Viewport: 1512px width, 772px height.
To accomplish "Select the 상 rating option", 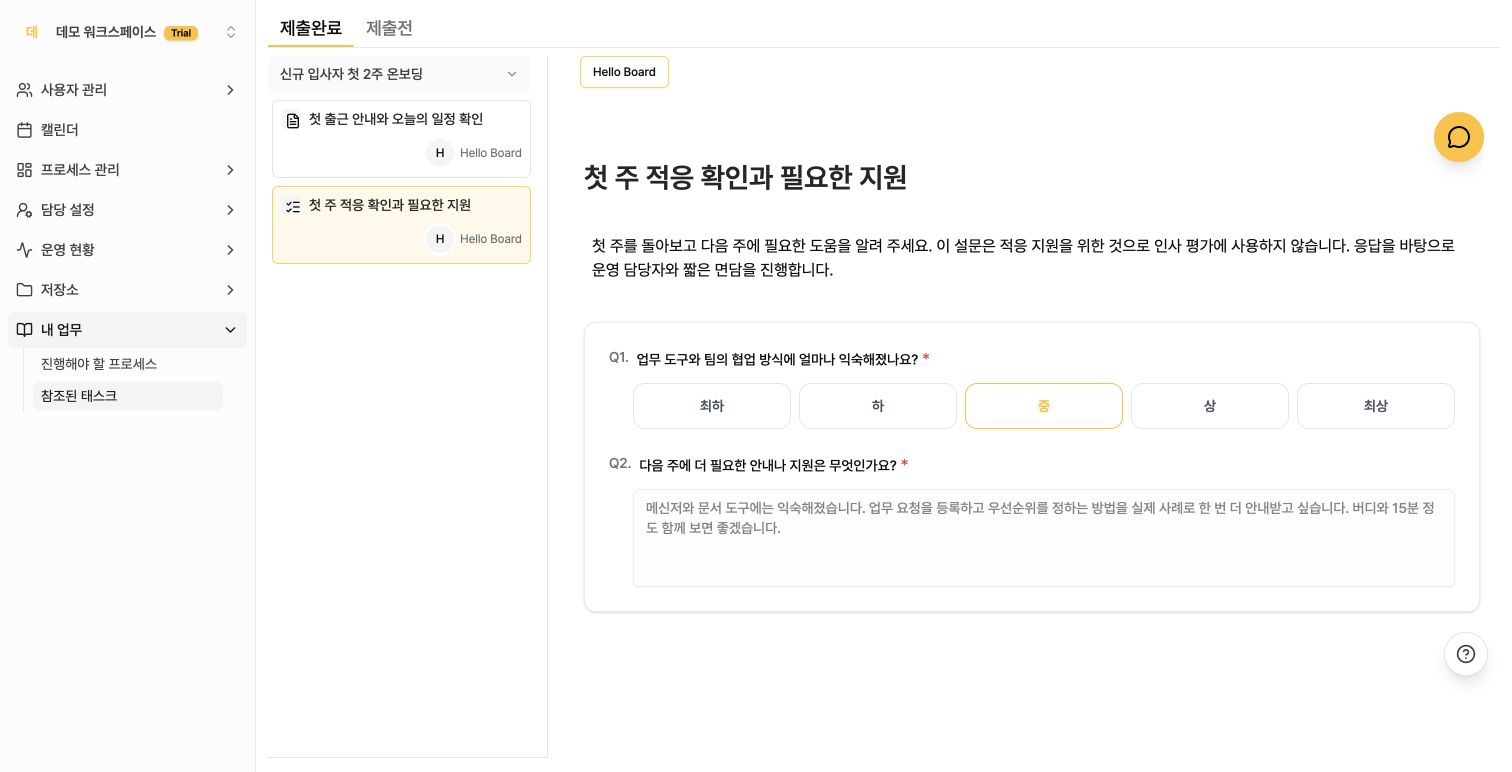I will (1210, 406).
